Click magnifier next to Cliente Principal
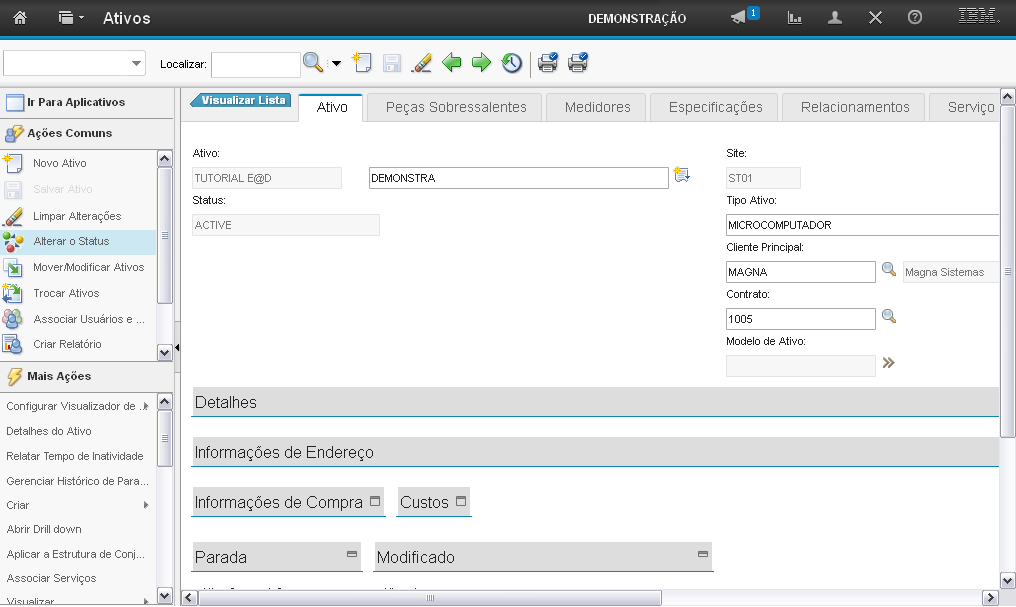Viewport: 1016px width, 607px height. 888,270
